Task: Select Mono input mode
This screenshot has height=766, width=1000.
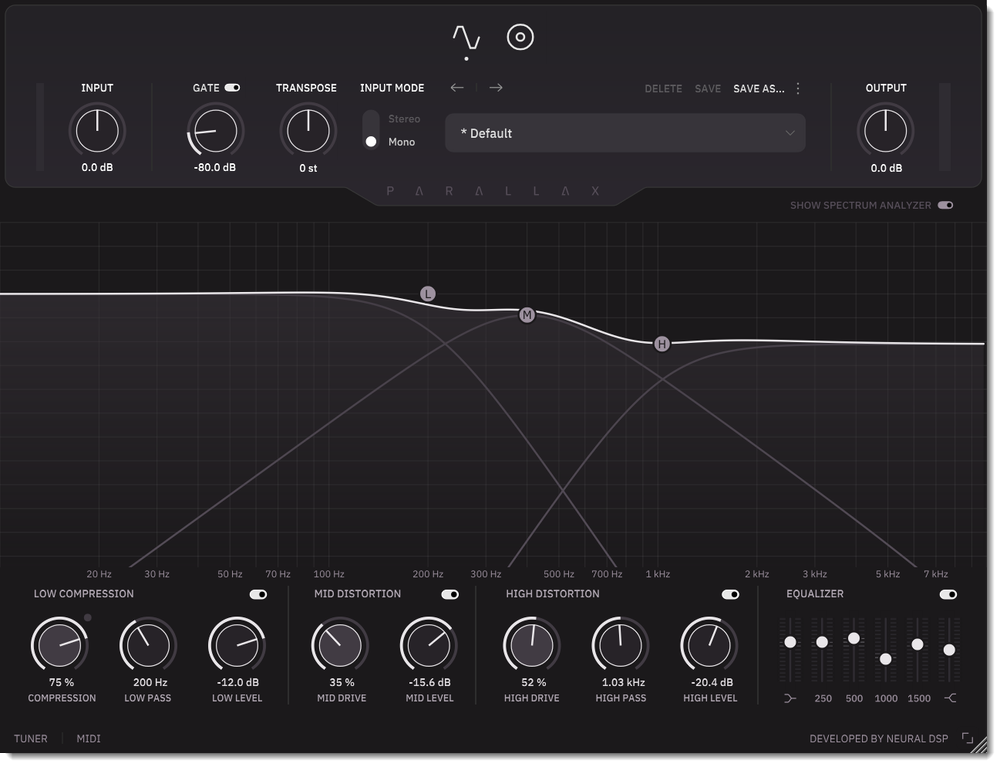Action: click(x=401, y=142)
